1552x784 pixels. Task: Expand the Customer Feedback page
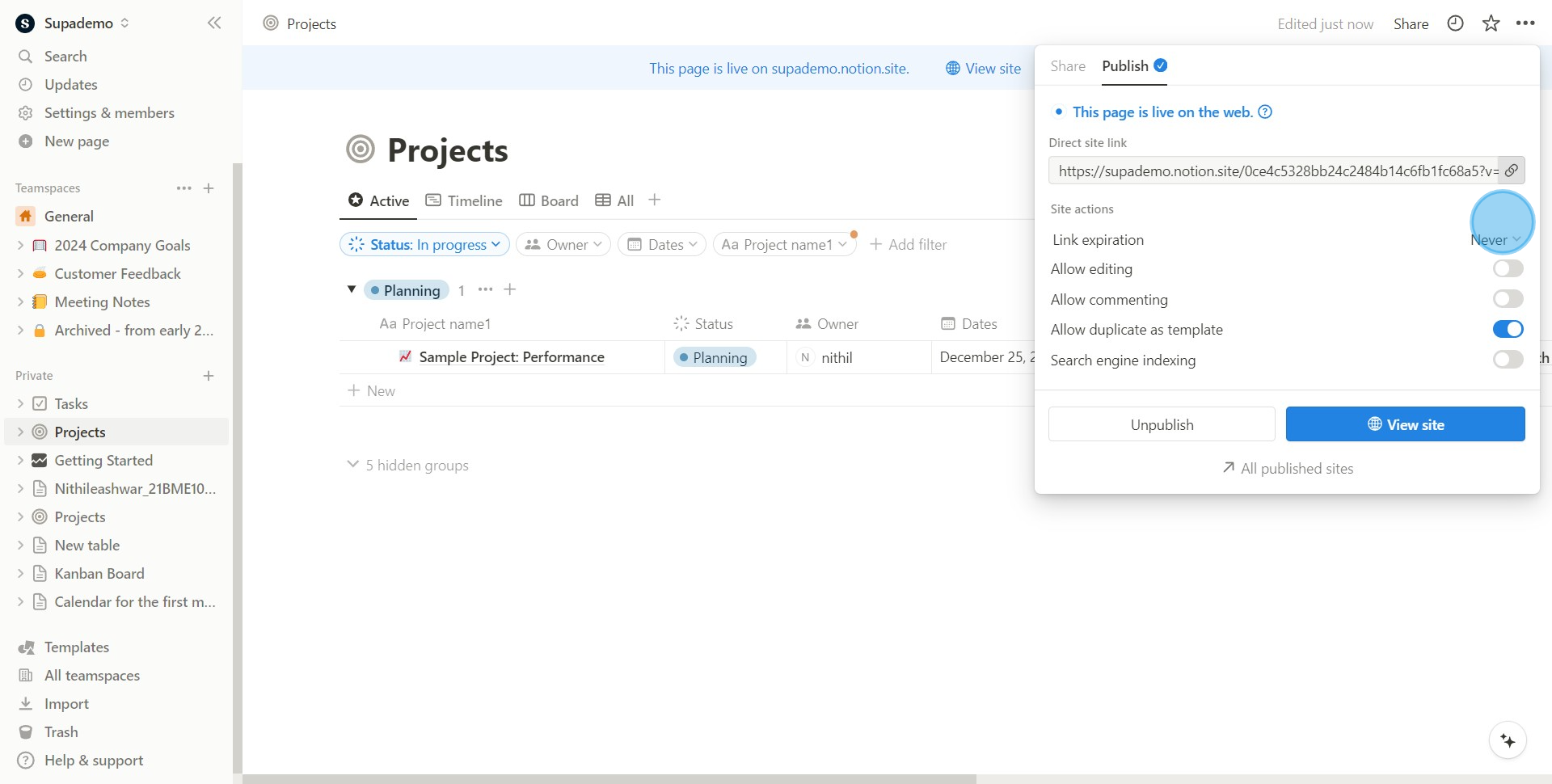20,273
